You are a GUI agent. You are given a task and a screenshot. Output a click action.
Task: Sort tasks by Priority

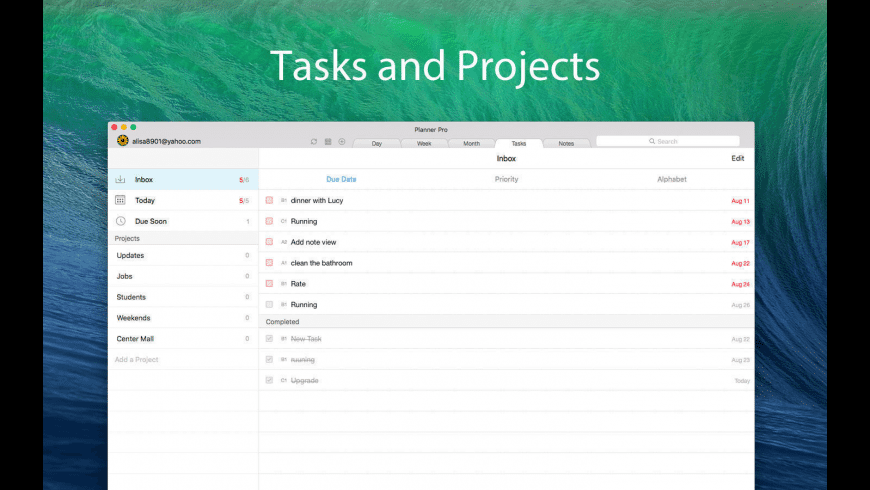click(x=506, y=179)
